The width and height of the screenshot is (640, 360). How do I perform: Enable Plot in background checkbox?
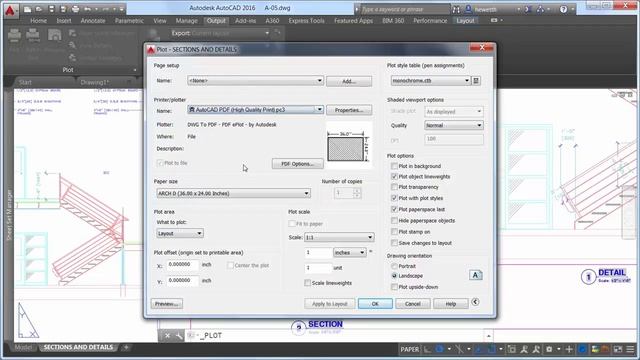[394, 166]
